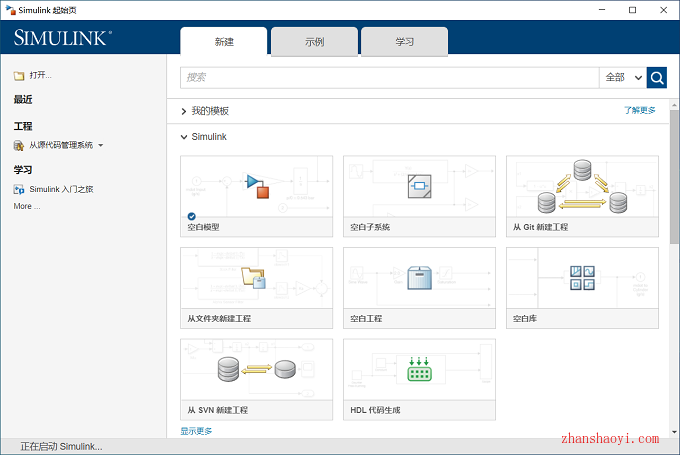Click the blue search magnifier button
Image resolution: width=680 pixels, height=455 pixels.
[657, 78]
